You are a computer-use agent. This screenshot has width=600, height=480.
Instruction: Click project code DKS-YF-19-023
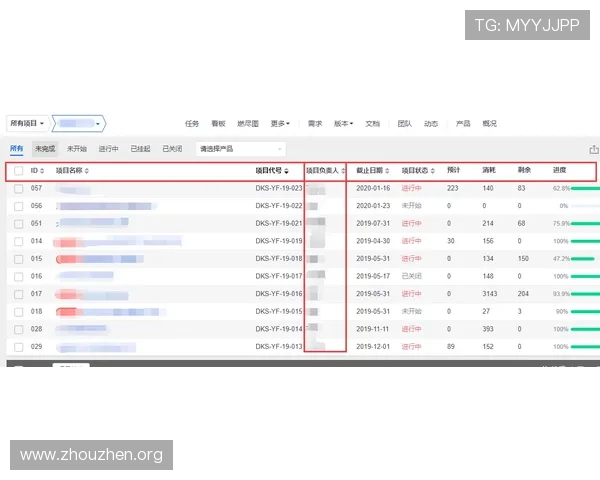coord(279,188)
